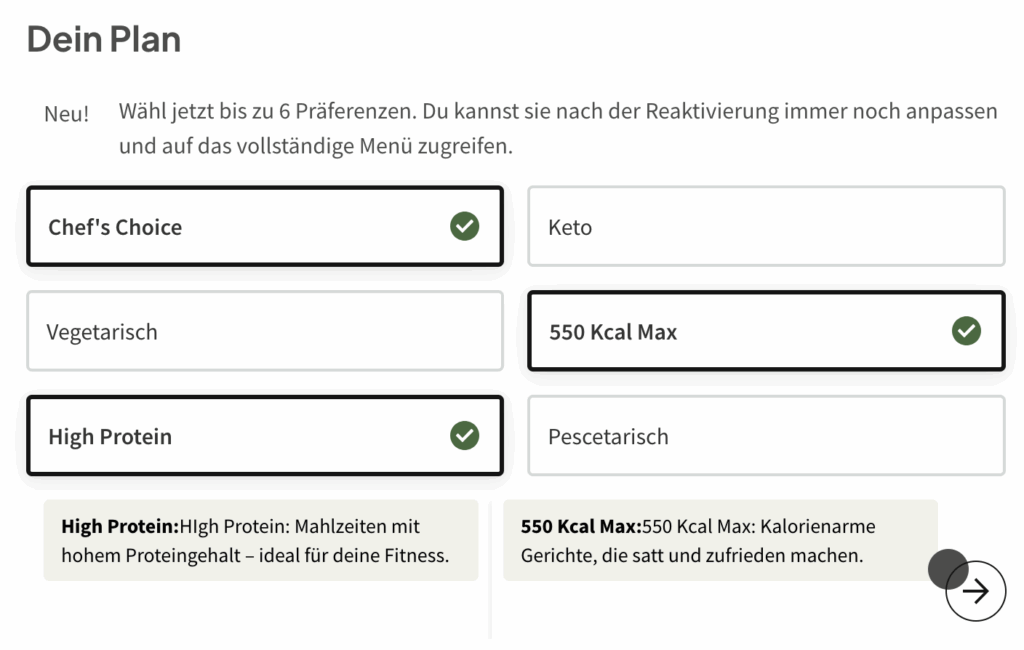Select the Keto preference card
Viewport: 1024px width, 650px height.
coord(765,226)
